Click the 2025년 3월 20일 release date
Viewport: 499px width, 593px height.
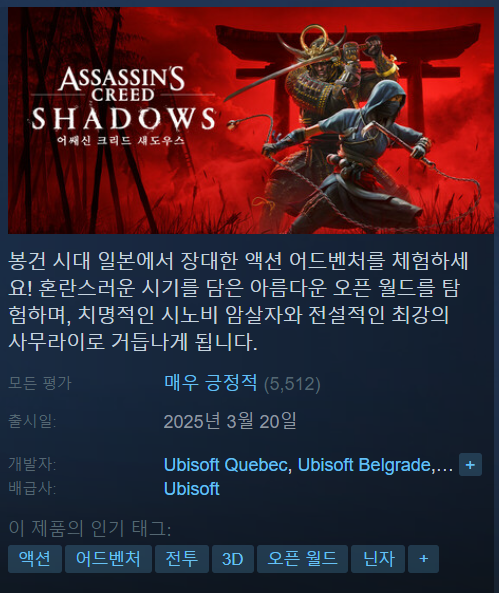230,421
